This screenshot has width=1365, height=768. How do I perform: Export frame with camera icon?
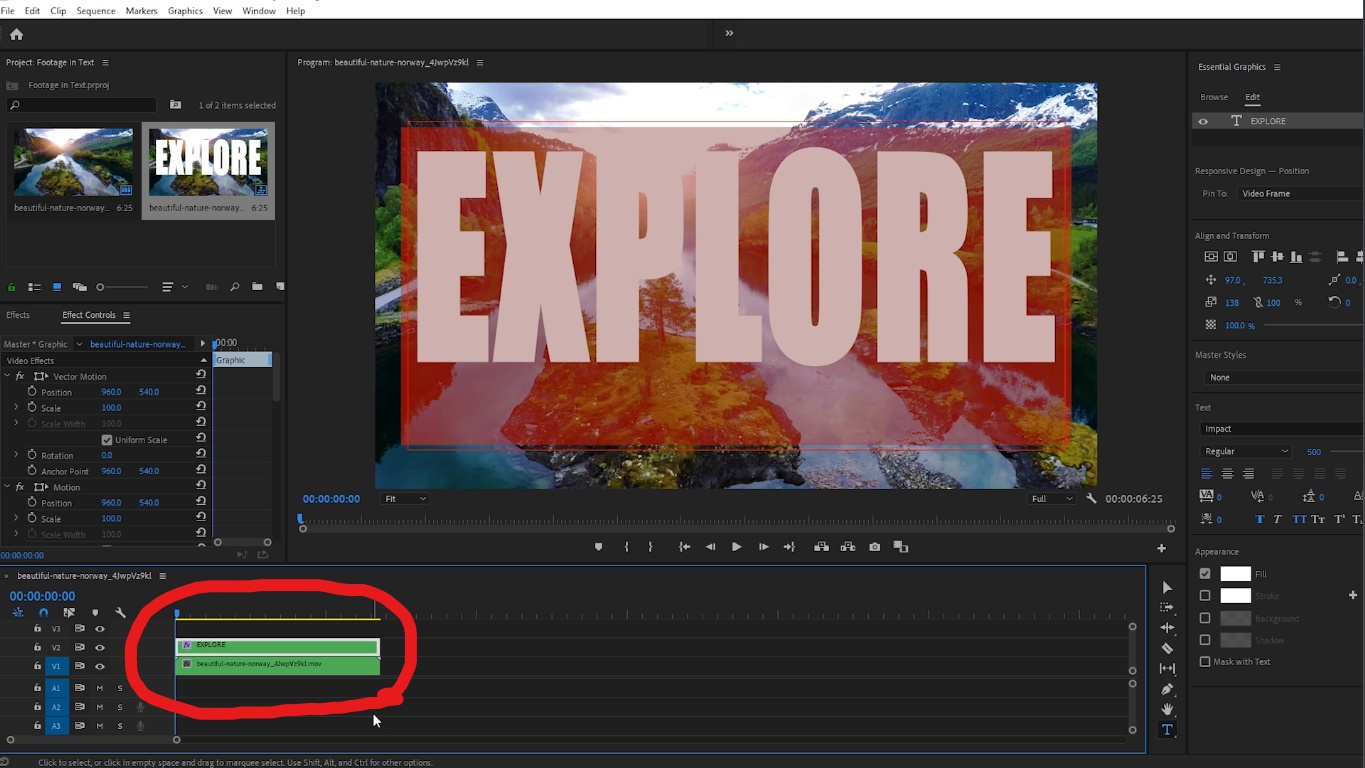[x=875, y=547]
